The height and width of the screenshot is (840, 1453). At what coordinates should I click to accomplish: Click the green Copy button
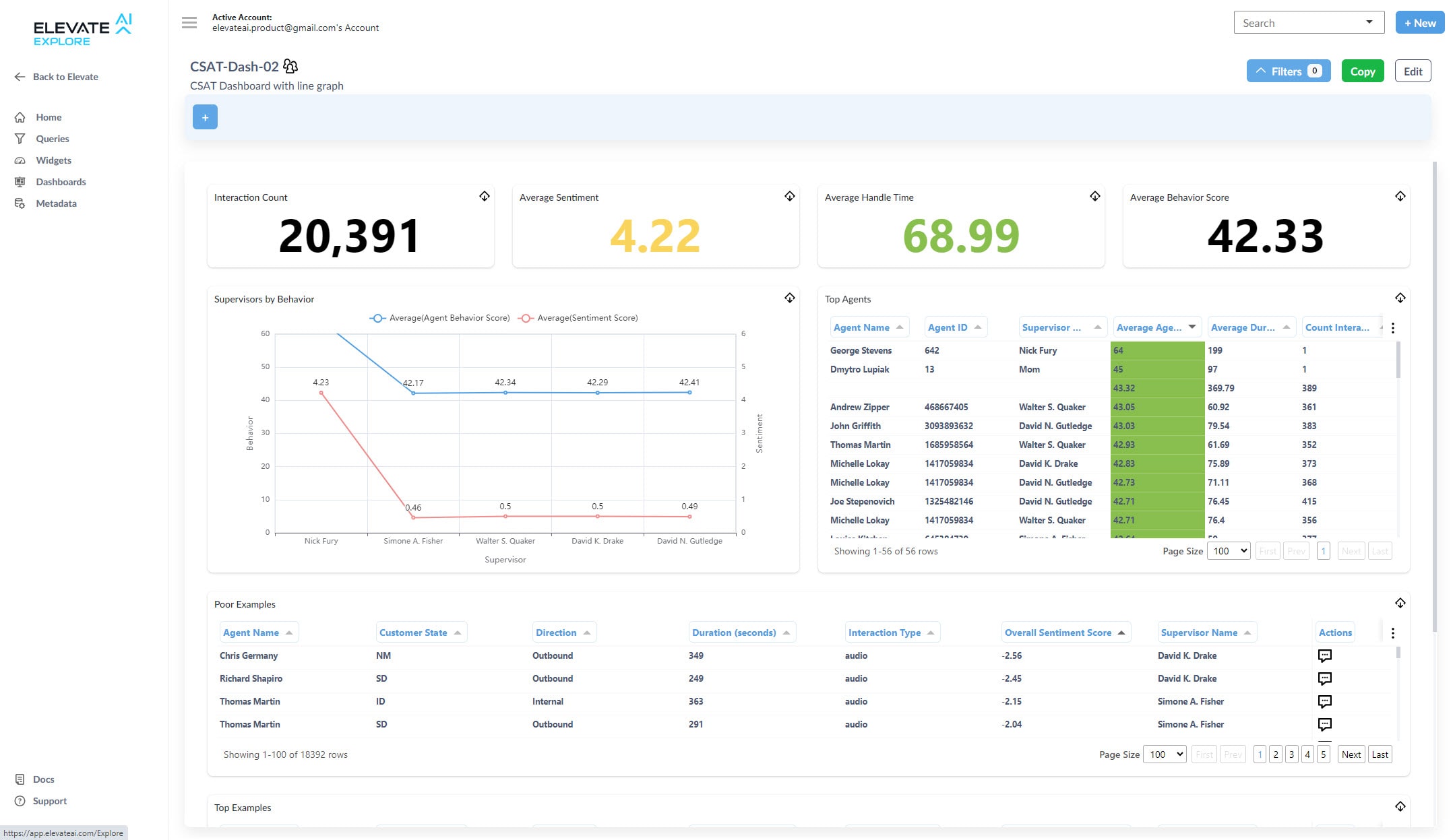(x=1362, y=71)
